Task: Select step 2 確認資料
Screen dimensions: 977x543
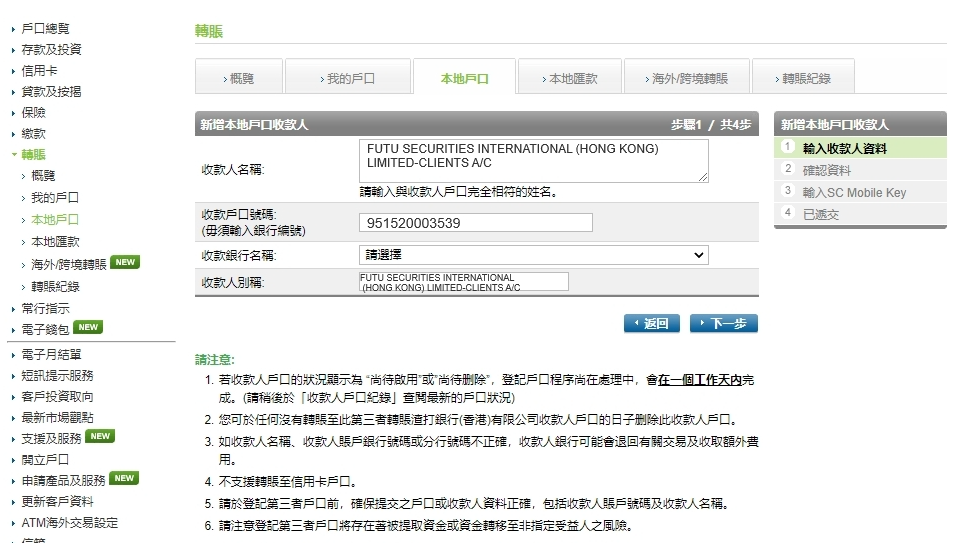Action: coord(860,170)
